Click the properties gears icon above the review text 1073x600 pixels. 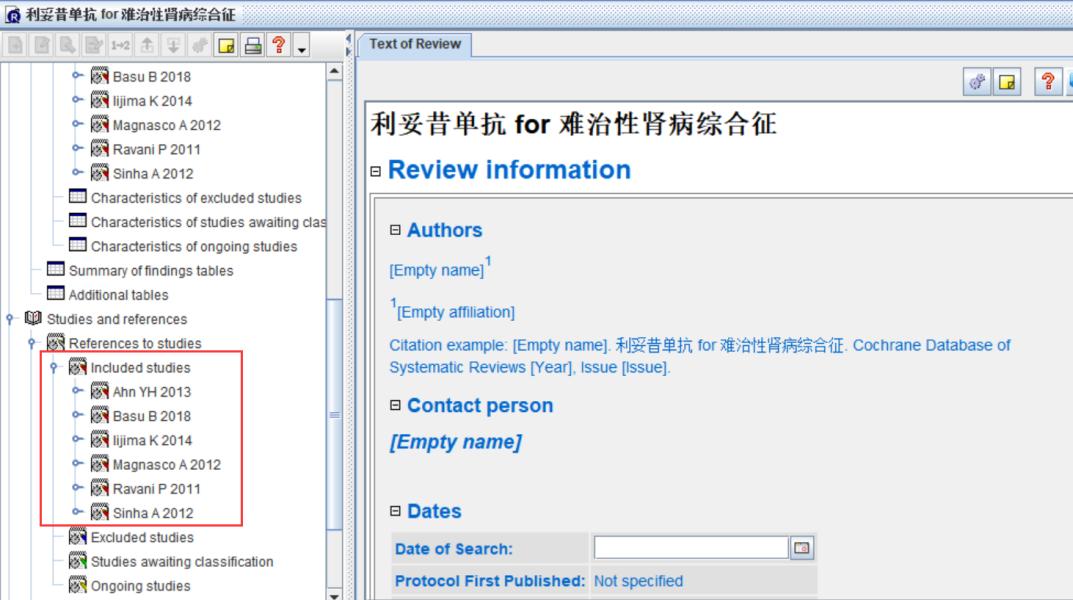(x=977, y=82)
